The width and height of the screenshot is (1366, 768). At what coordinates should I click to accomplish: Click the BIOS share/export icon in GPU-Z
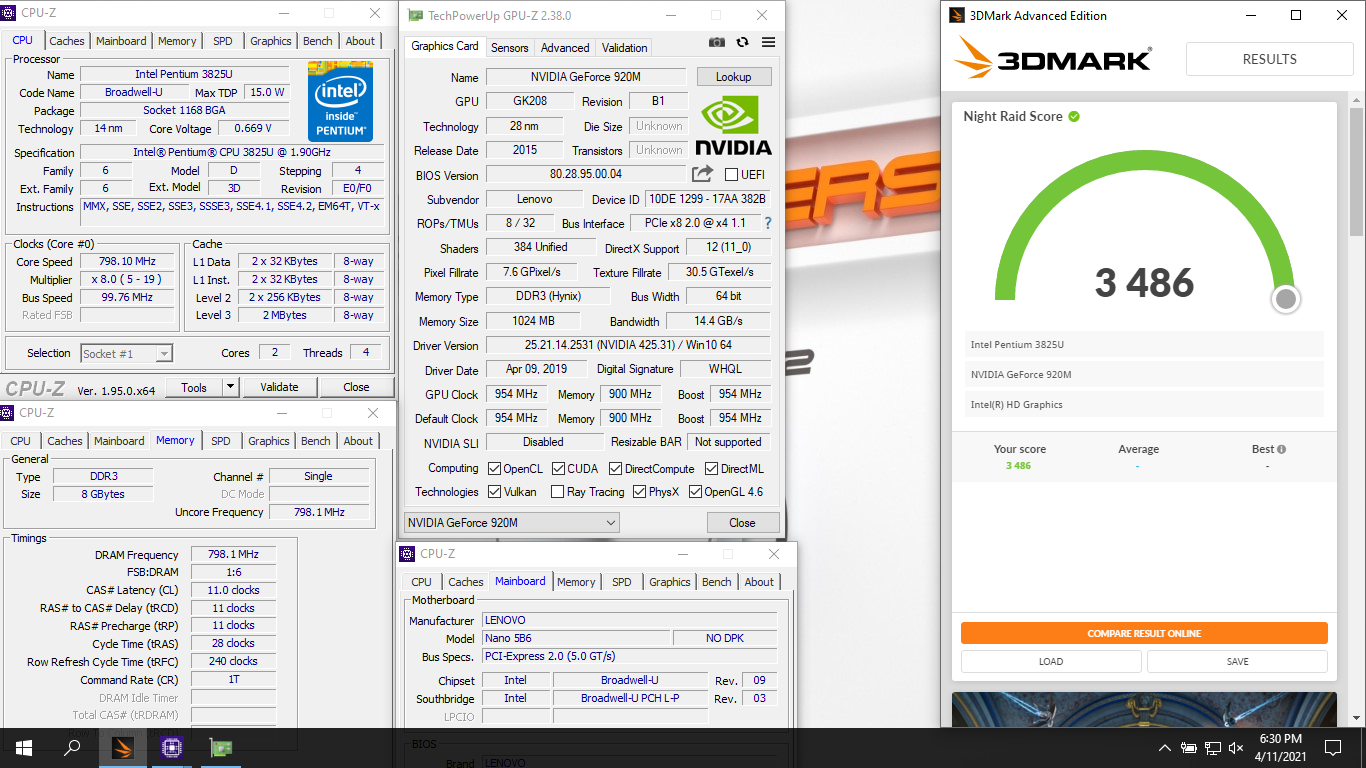(x=703, y=174)
